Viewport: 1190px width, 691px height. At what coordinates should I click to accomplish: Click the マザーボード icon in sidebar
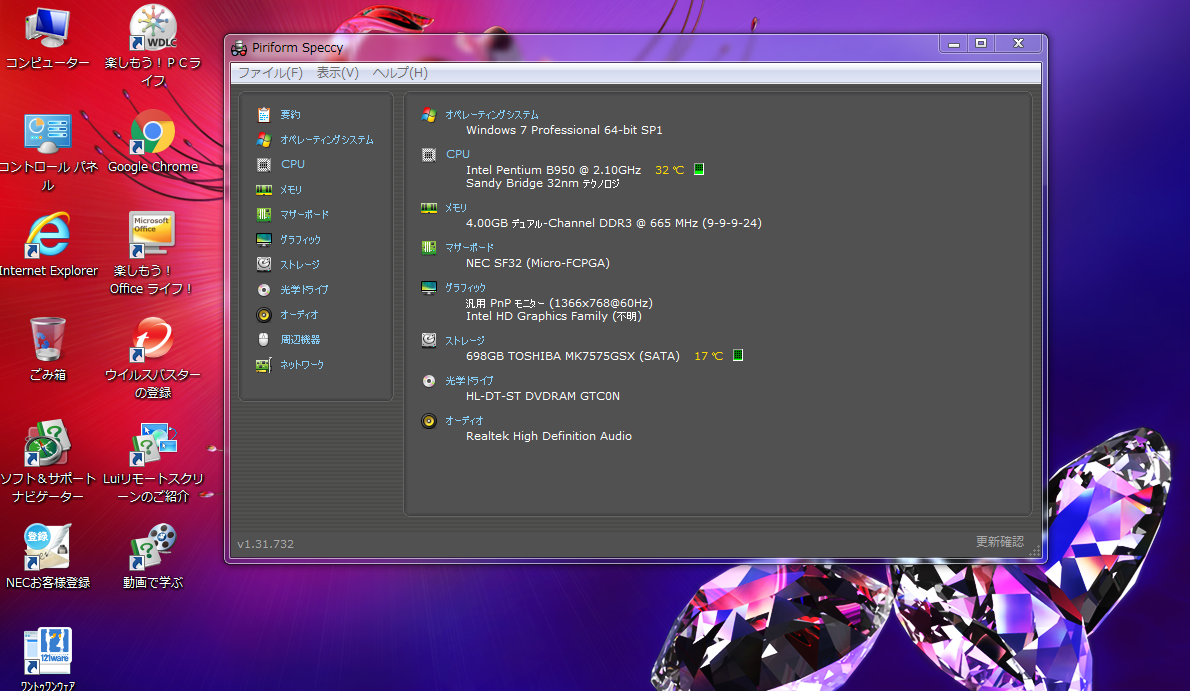[263, 215]
